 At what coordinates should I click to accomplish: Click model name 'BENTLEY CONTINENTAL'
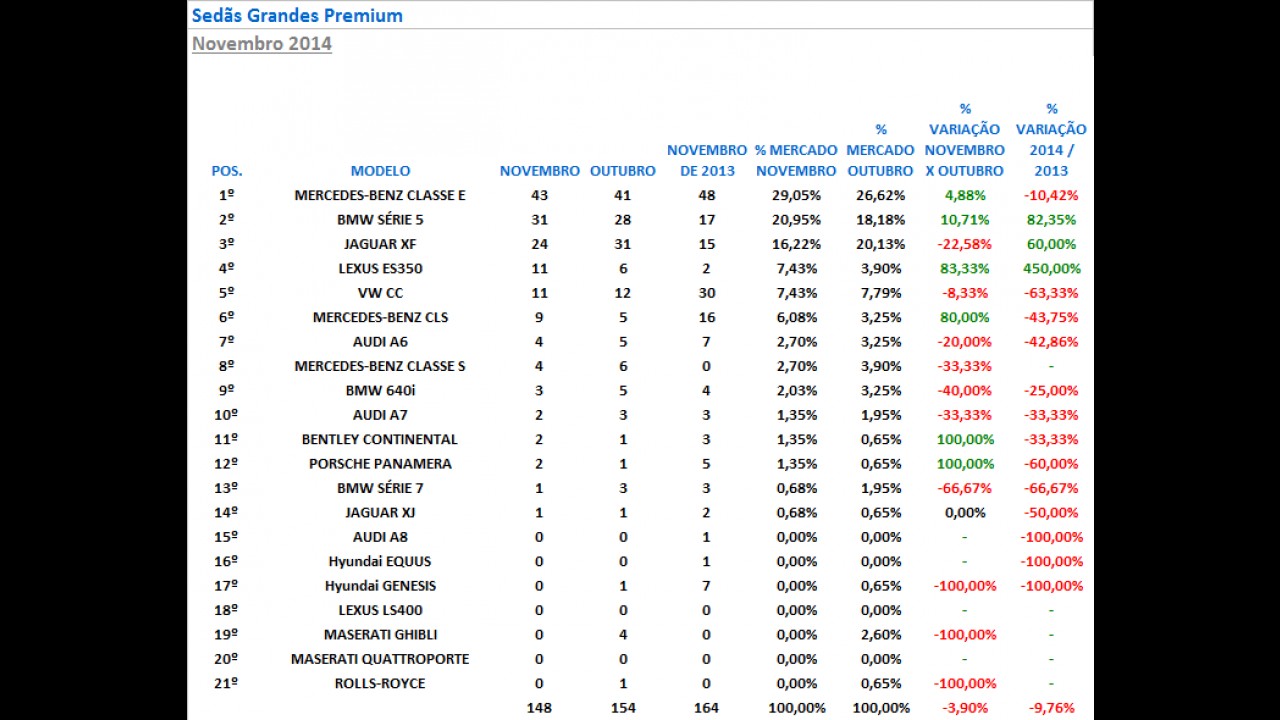(x=380, y=439)
